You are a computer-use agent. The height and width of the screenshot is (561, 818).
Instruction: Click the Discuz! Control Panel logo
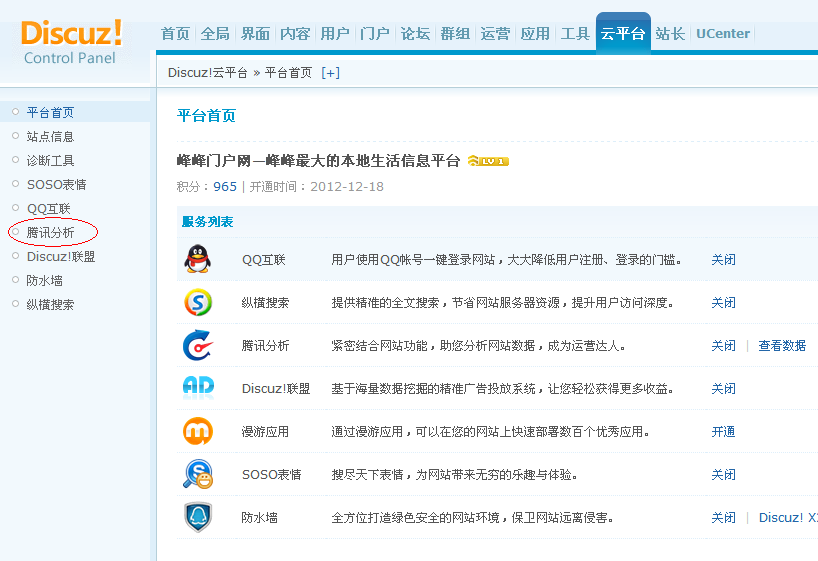point(71,42)
